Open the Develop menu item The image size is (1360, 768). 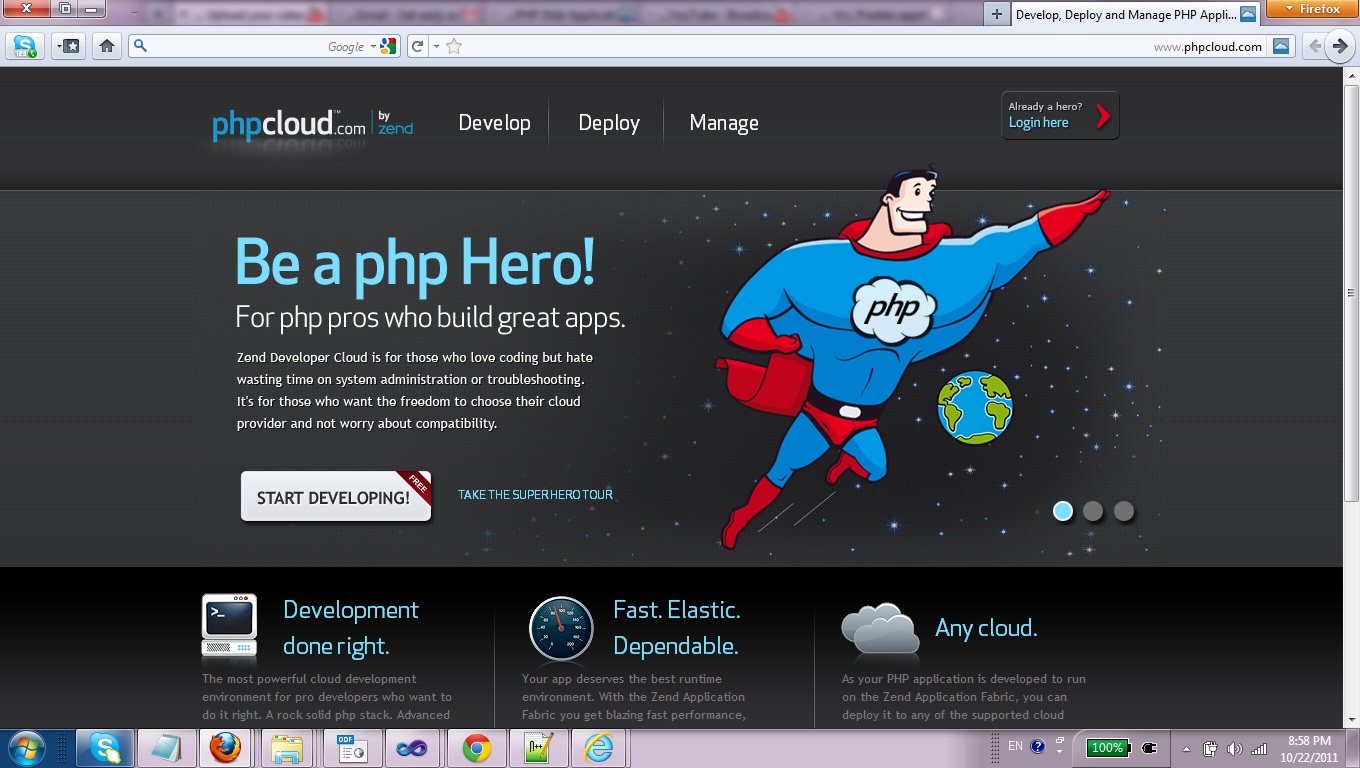click(x=494, y=123)
